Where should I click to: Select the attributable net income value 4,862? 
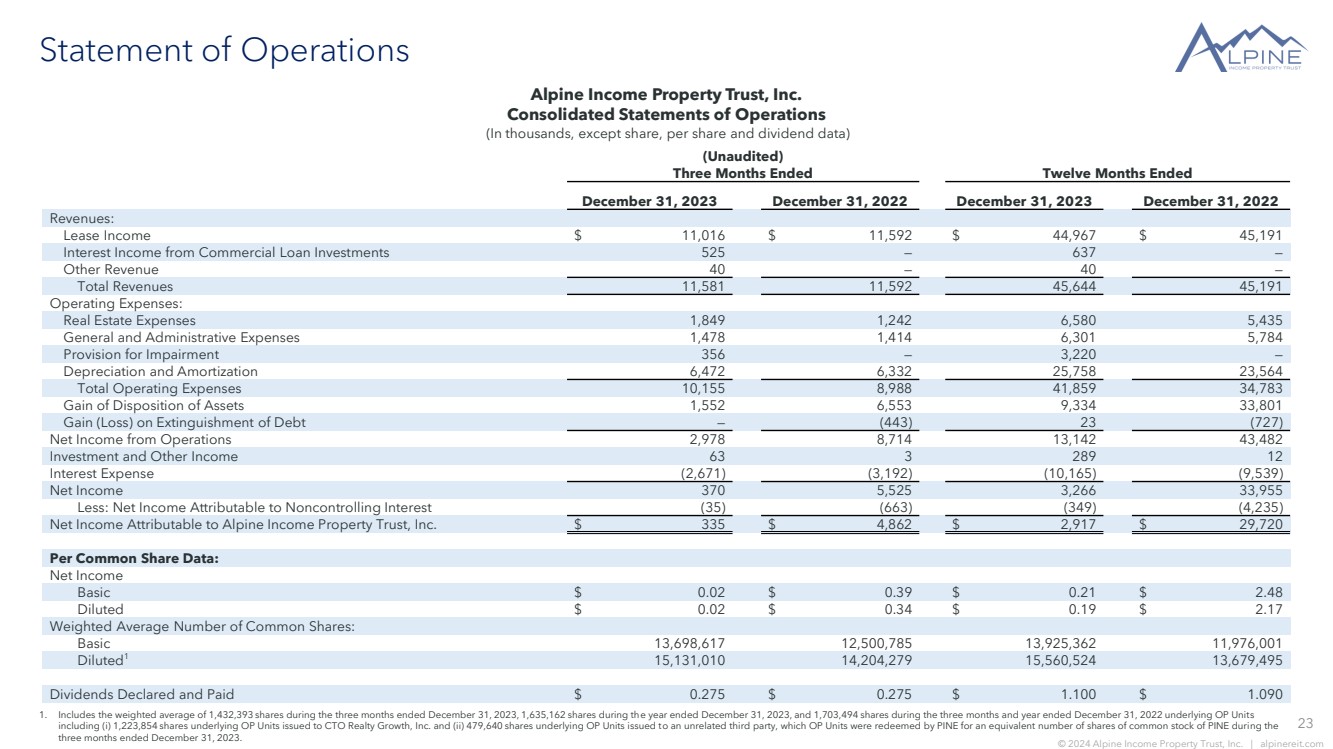click(x=892, y=524)
